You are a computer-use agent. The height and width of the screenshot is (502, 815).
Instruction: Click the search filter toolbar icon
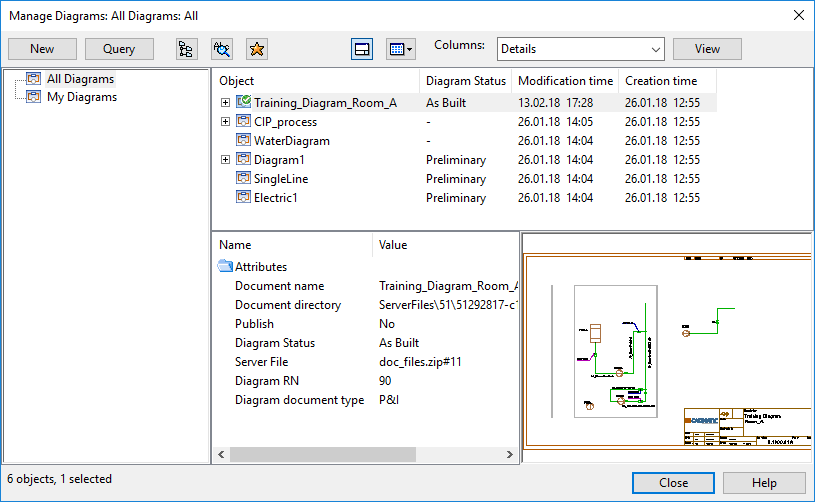coord(222,49)
